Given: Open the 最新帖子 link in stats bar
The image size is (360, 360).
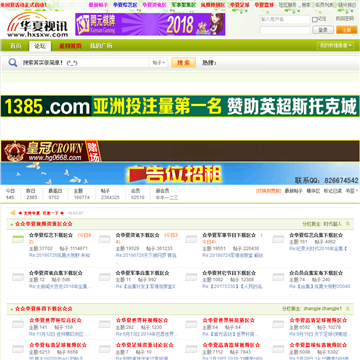Looking at the screenshot, I should tap(293, 191).
